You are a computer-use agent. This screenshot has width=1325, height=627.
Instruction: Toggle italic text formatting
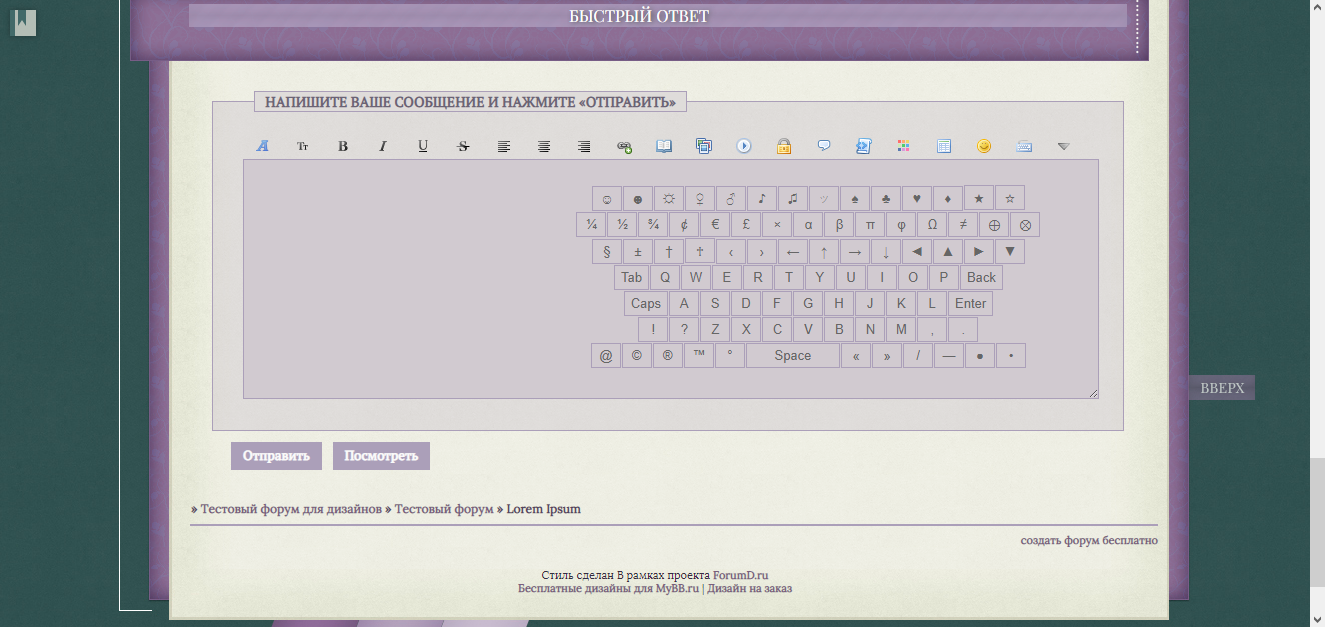pos(383,146)
